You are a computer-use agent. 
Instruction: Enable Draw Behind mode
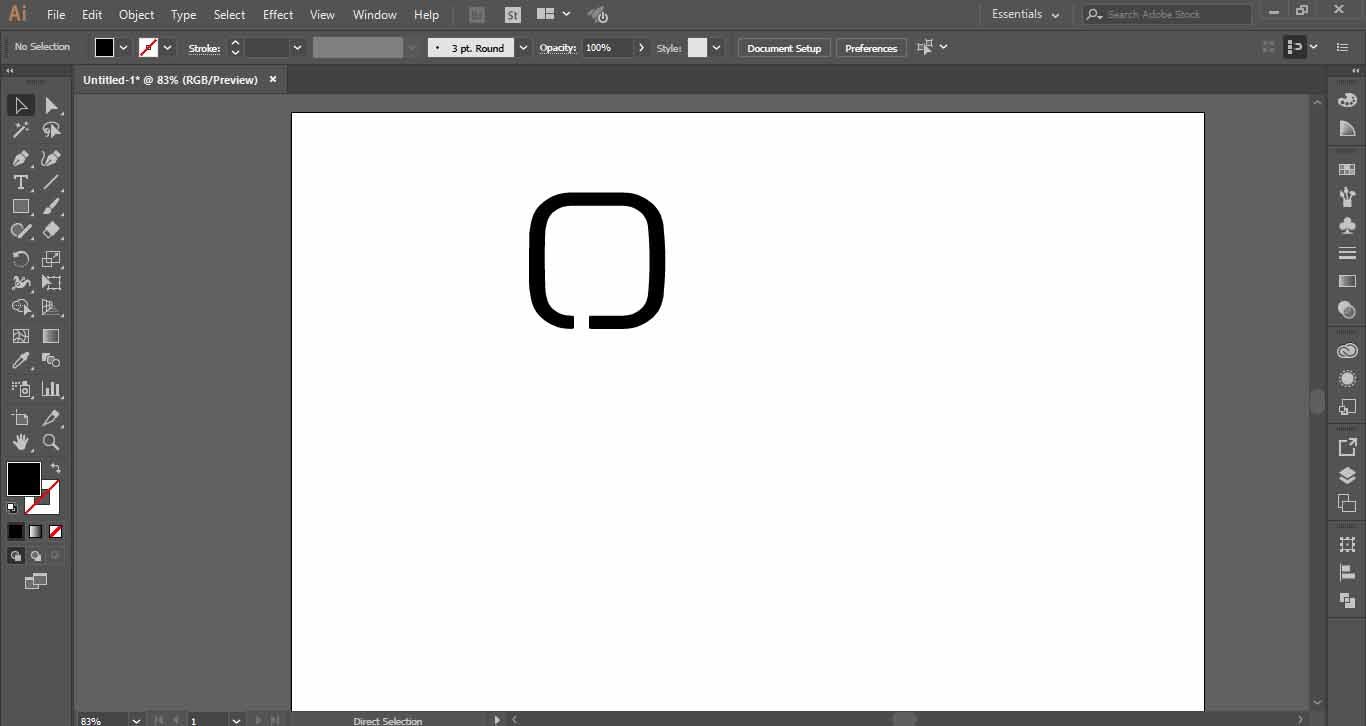pyautogui.click(x=35, y=556)
